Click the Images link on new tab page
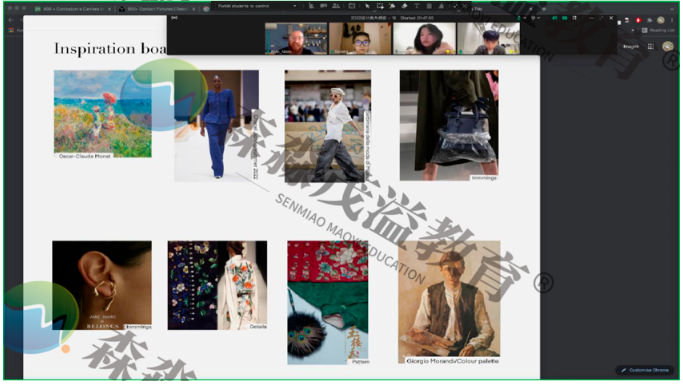The height and width of the screenshot is (384, 683). pos(631,47)
